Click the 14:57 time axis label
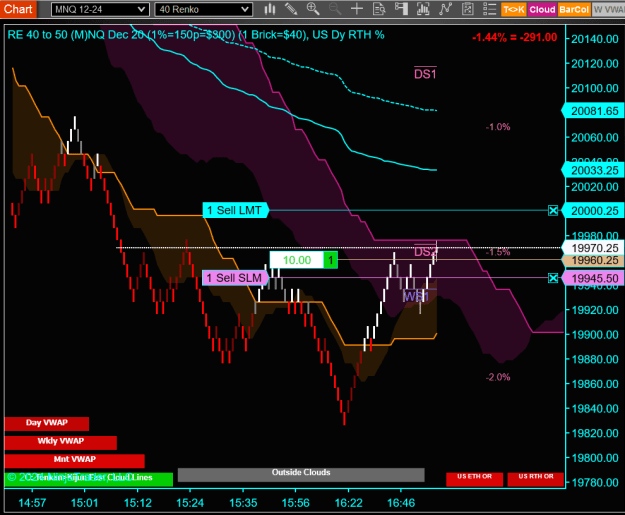 click(32, 503)
